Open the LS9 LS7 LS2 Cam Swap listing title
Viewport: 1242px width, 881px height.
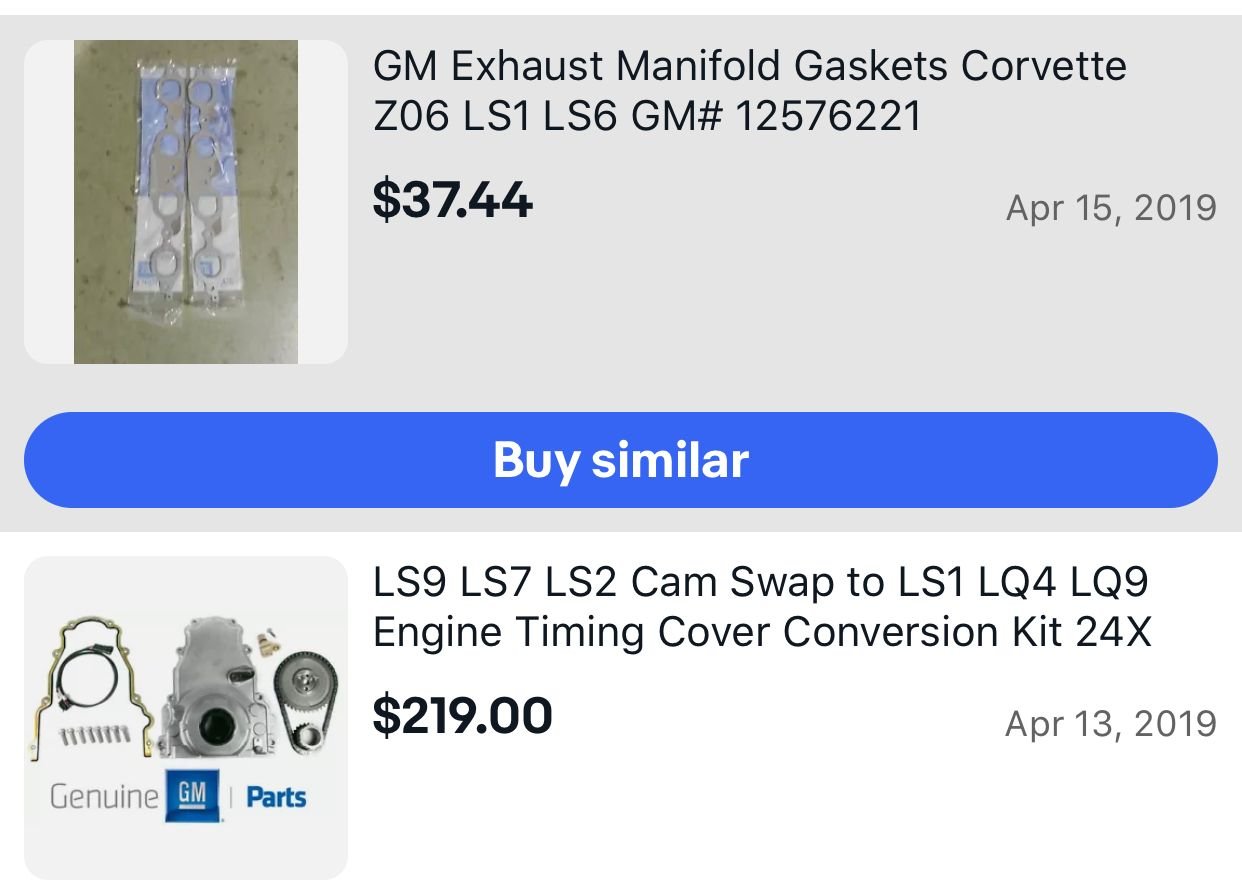[x=763, y=582]
